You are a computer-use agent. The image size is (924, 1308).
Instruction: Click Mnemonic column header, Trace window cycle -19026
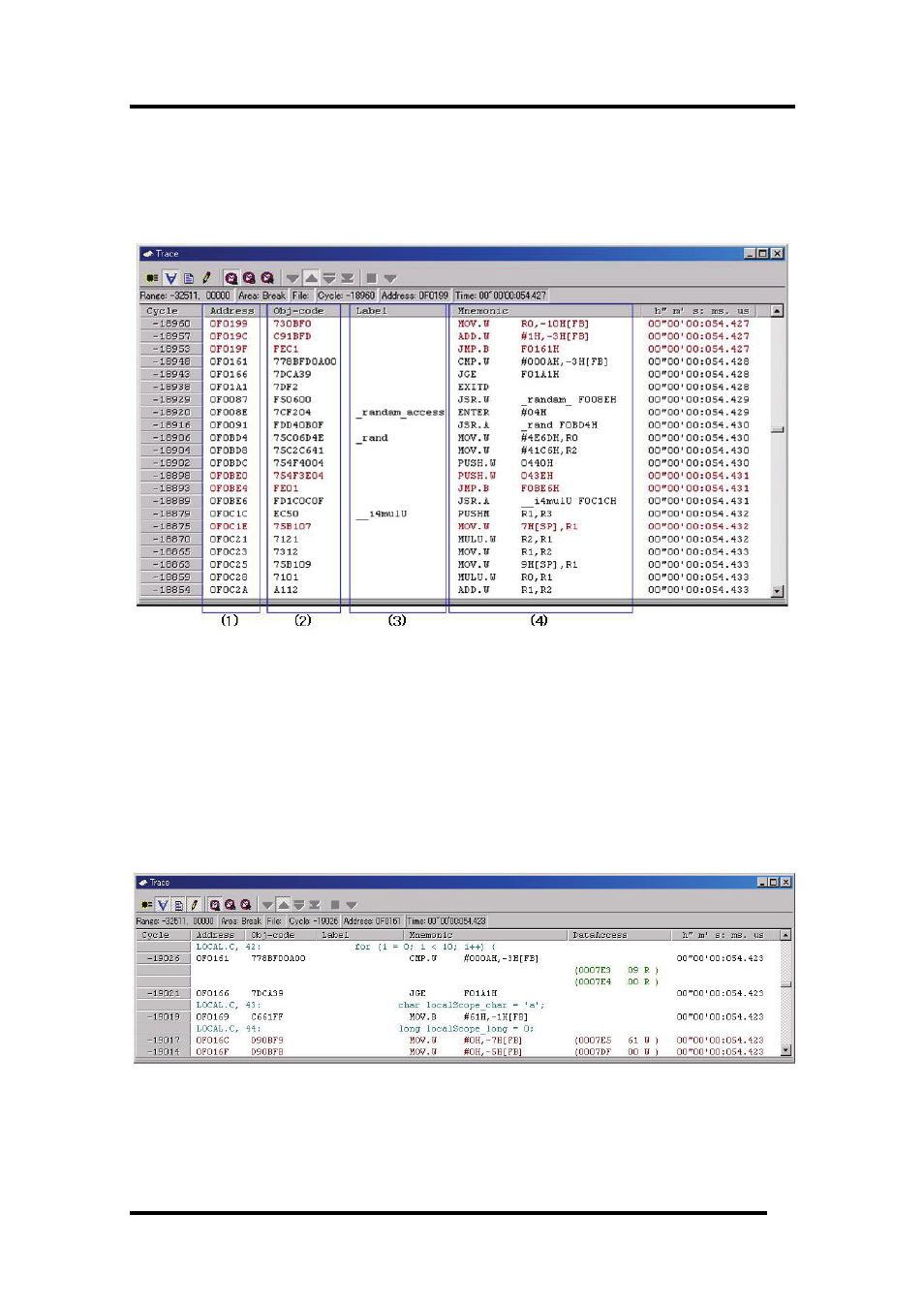pyautogui.click(x=485, y=935)
